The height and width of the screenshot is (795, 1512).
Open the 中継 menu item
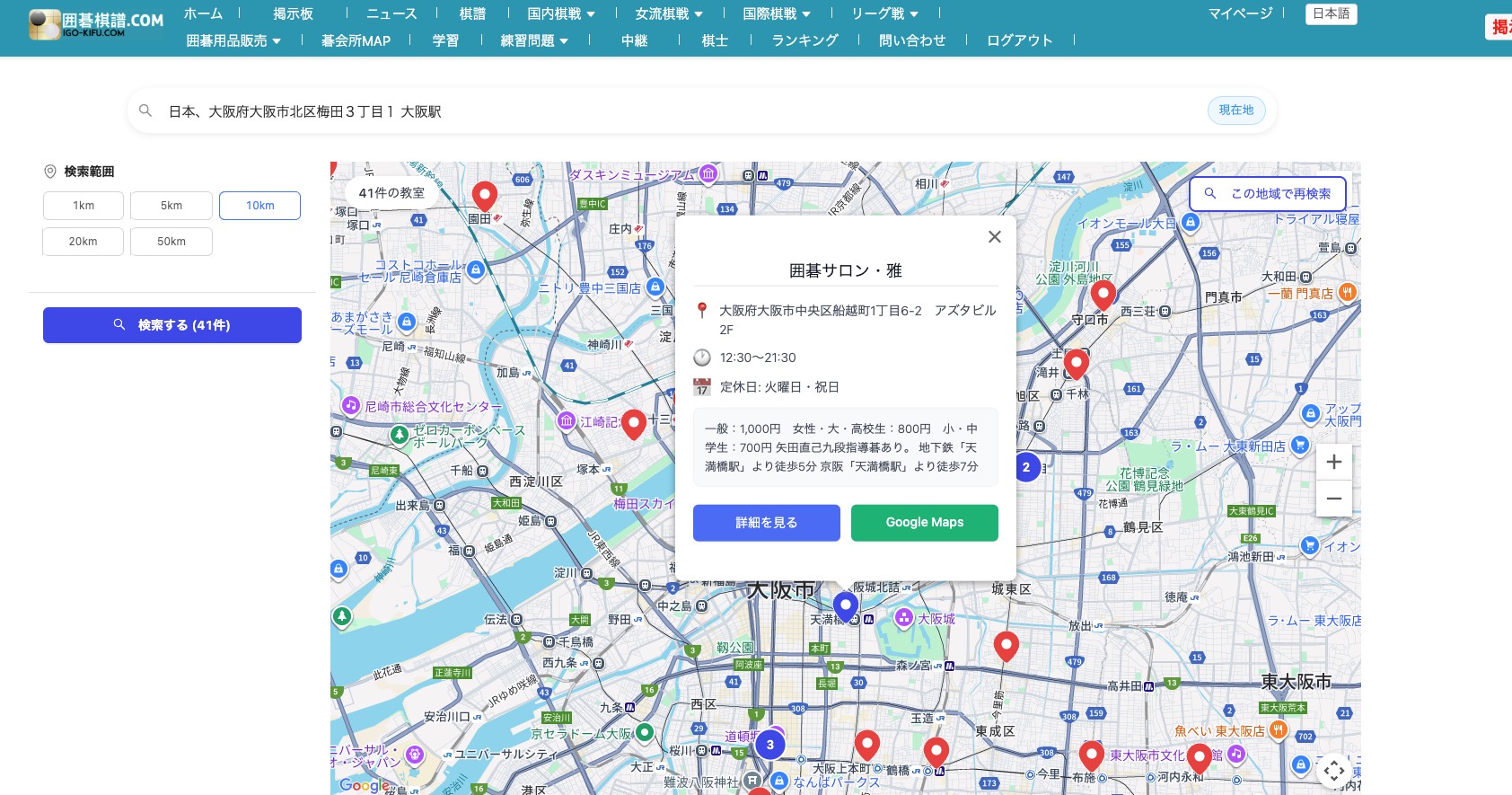coord(634,40)
